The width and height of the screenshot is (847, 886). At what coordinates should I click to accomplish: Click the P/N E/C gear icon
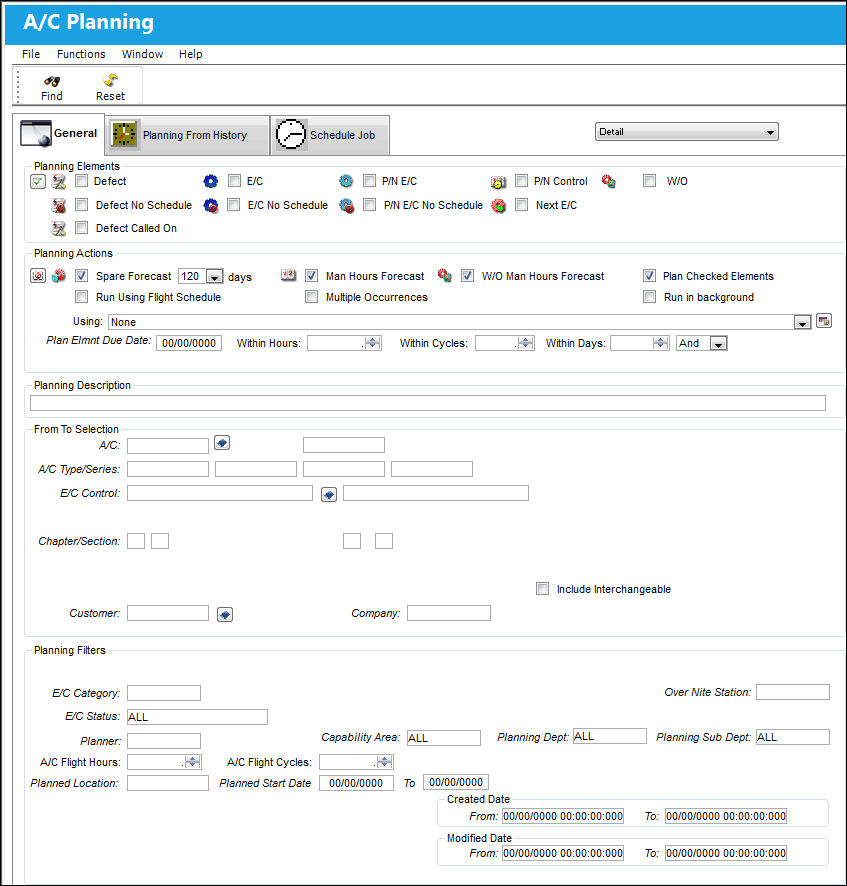point(346,181)
